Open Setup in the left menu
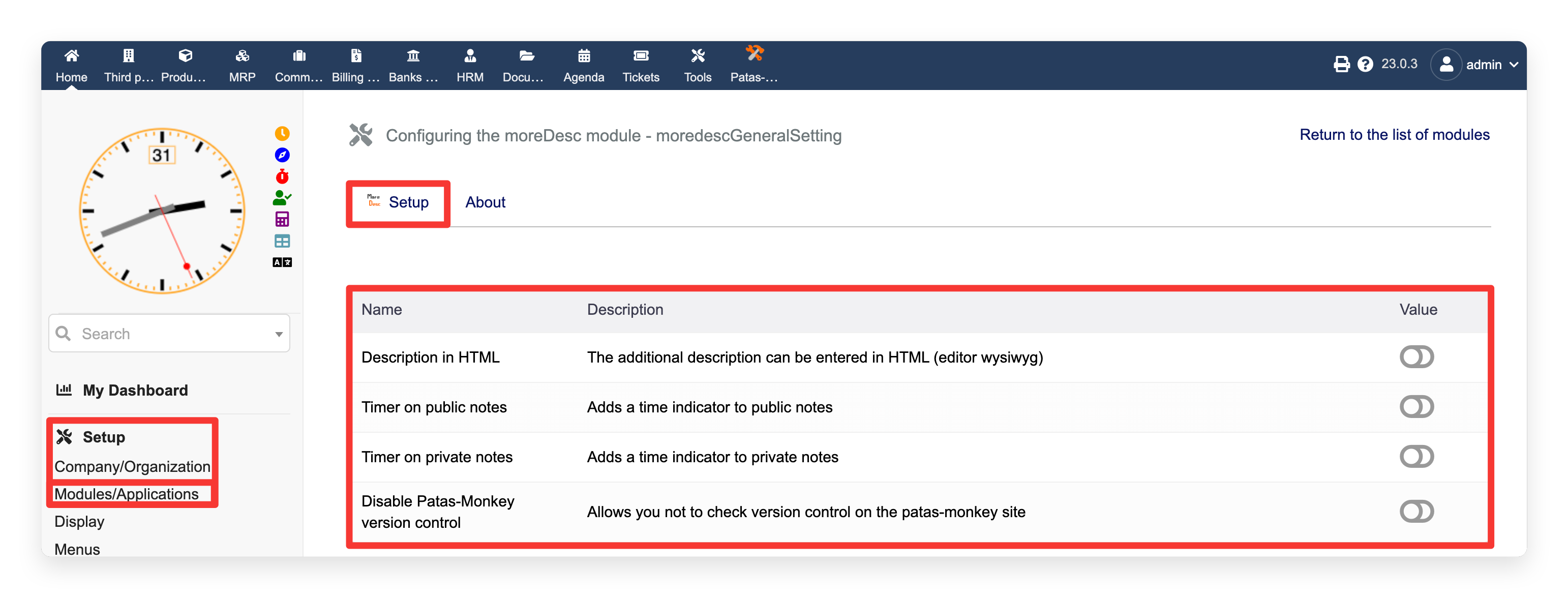The height and width of the screenshot is (598, 1568). coord(104,437)
